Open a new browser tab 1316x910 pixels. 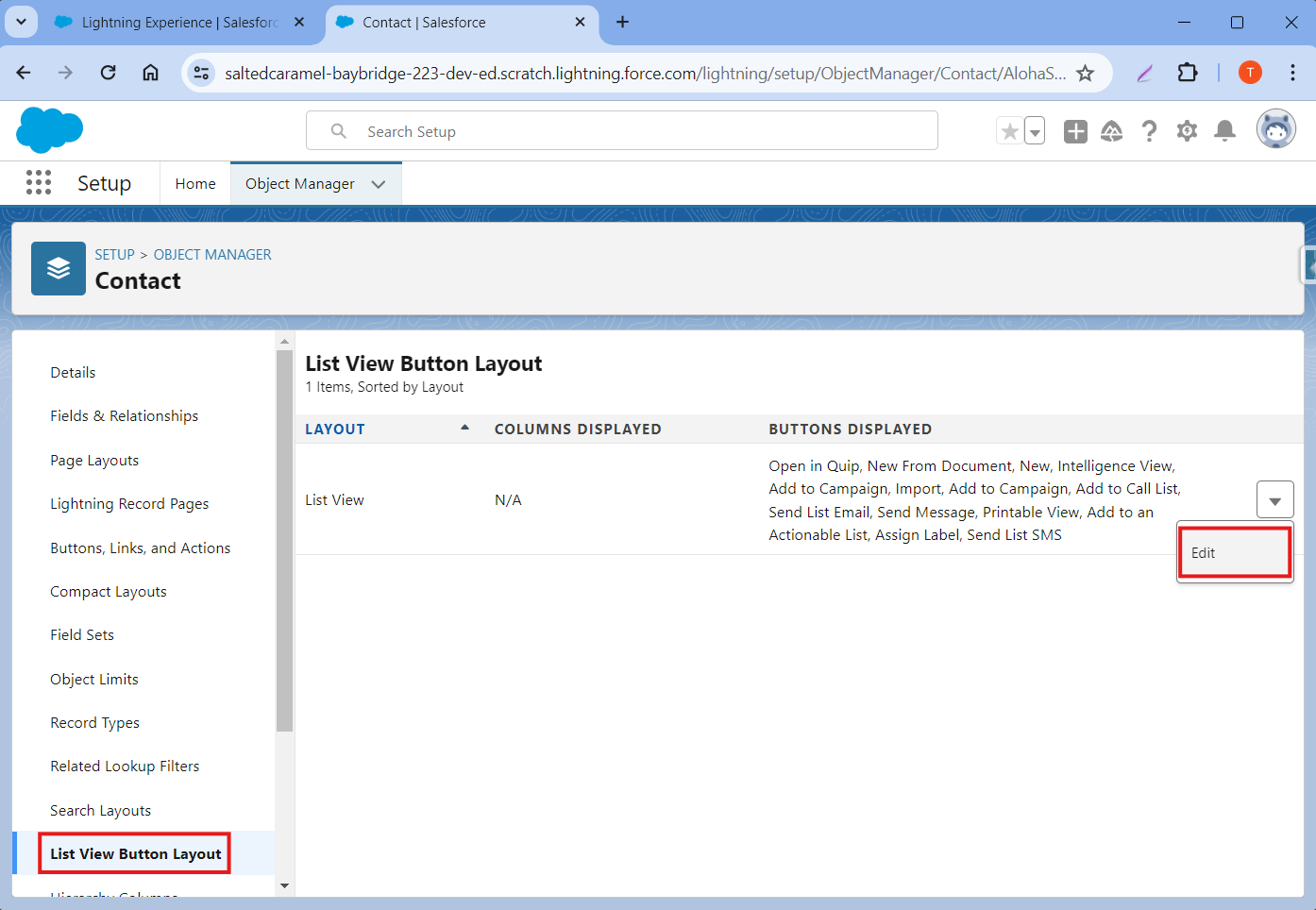622,22
